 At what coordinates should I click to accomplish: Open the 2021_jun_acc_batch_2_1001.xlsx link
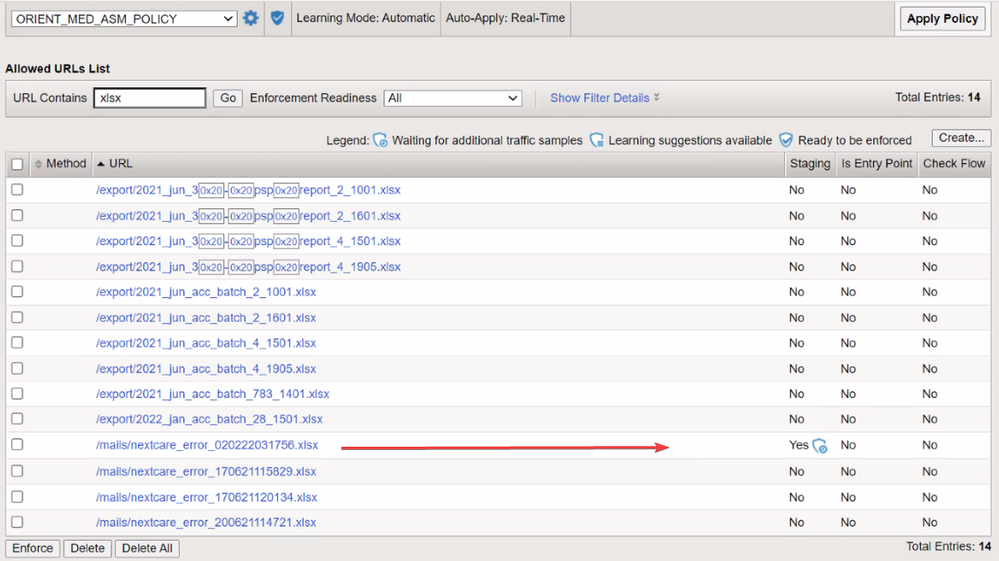coord(206,292)
